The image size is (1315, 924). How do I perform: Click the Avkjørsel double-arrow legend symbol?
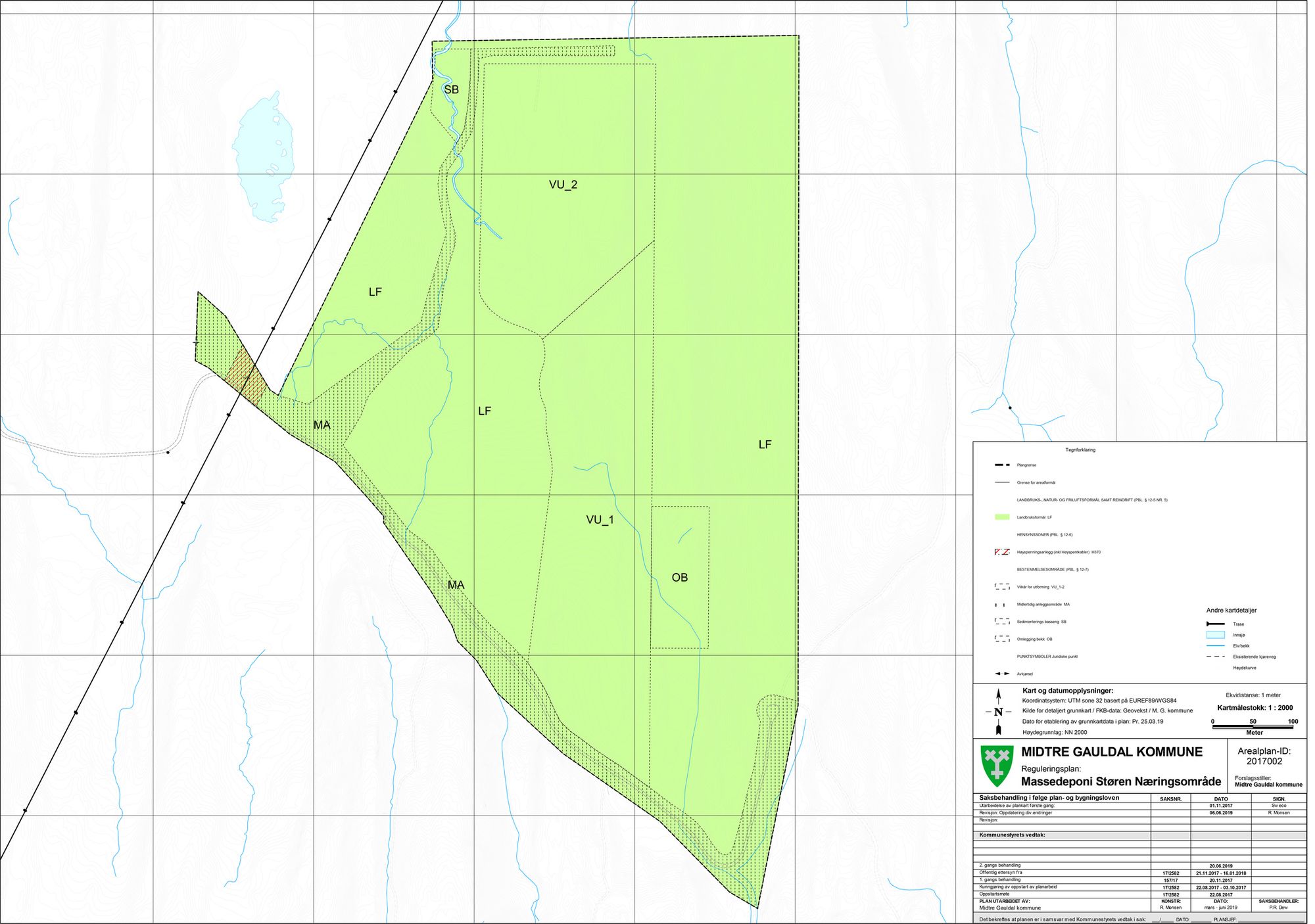tap(1002, 674)
